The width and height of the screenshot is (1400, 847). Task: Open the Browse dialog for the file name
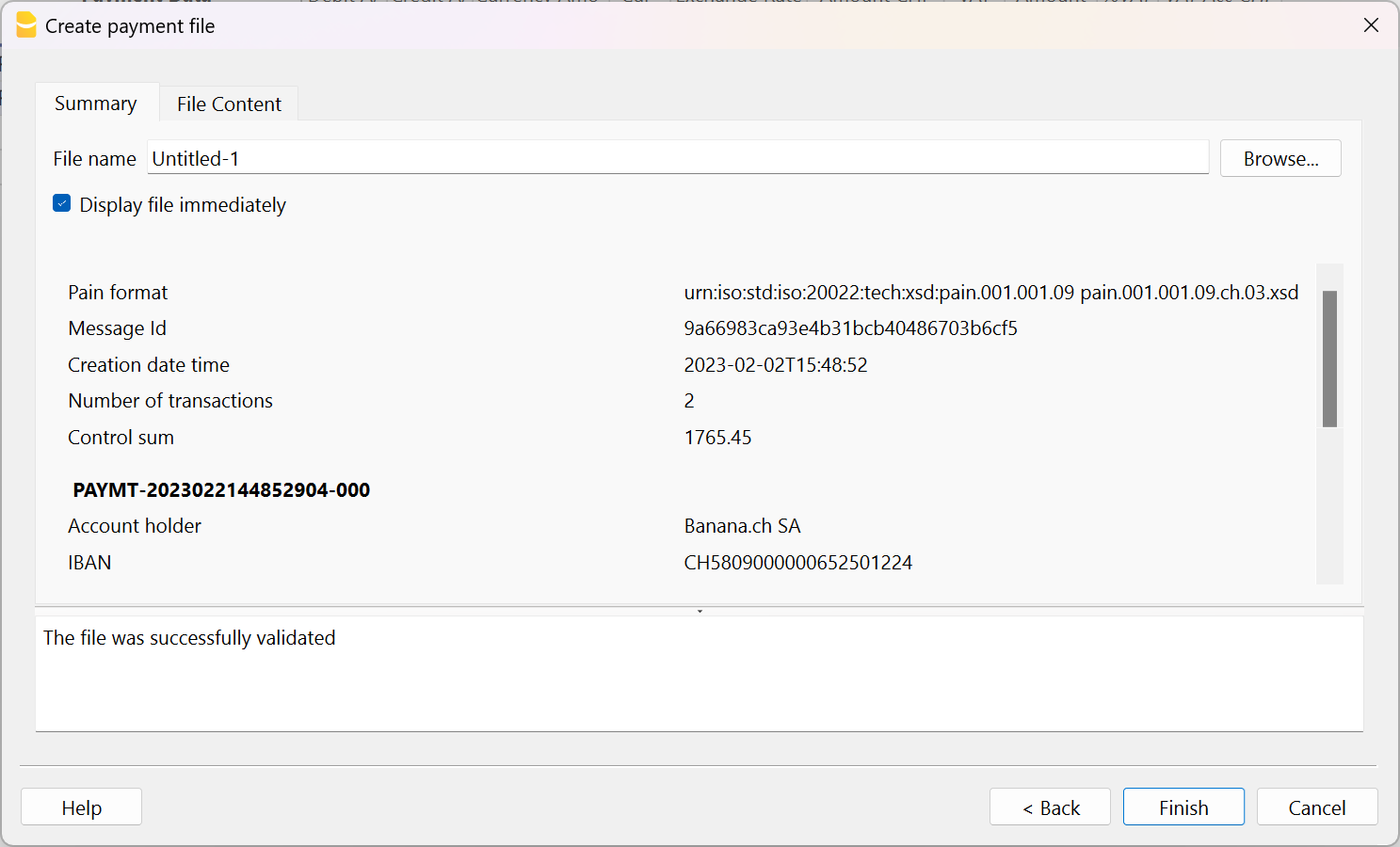(1279, 158)
